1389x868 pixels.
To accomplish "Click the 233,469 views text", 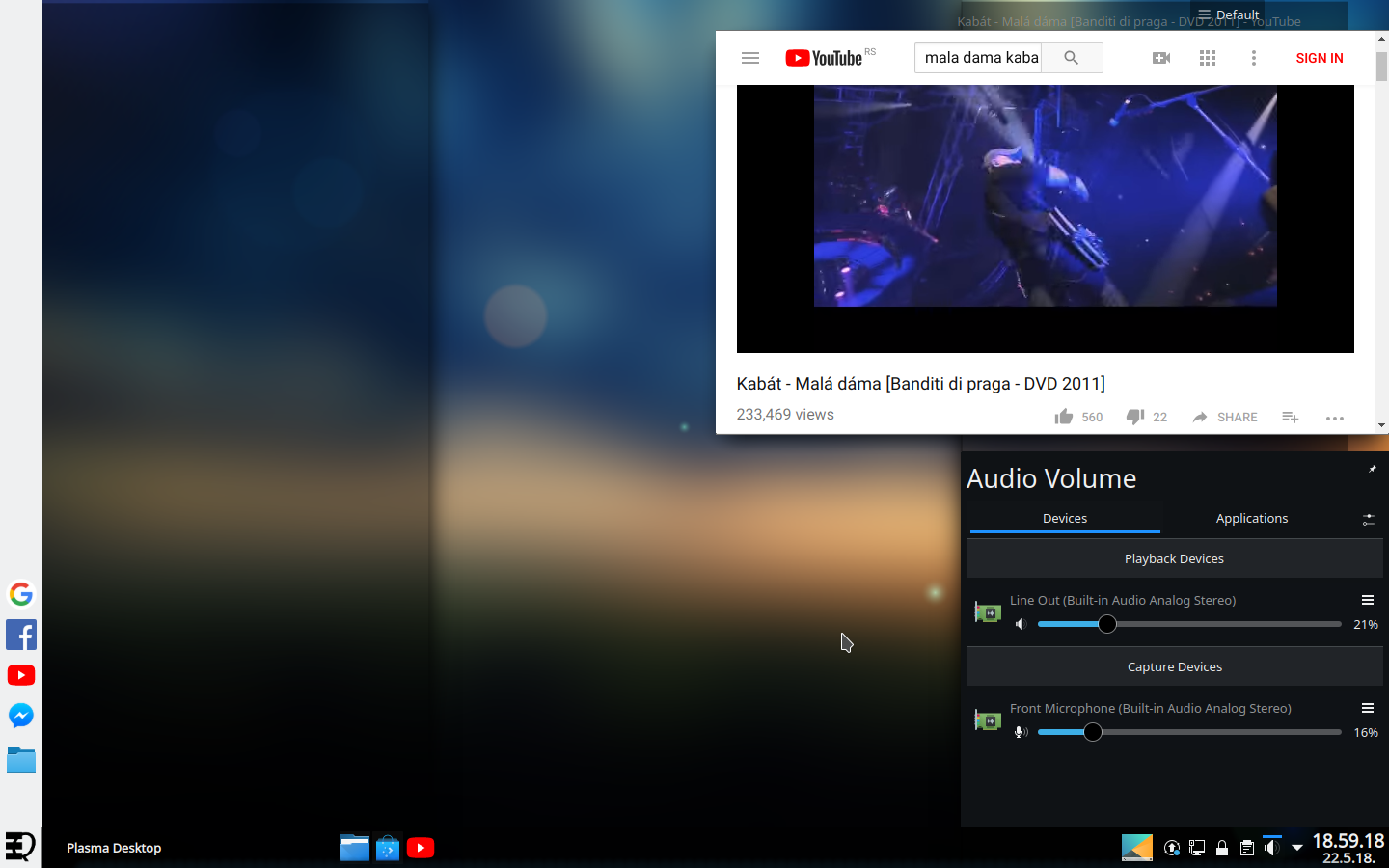I will coord(785,415).
